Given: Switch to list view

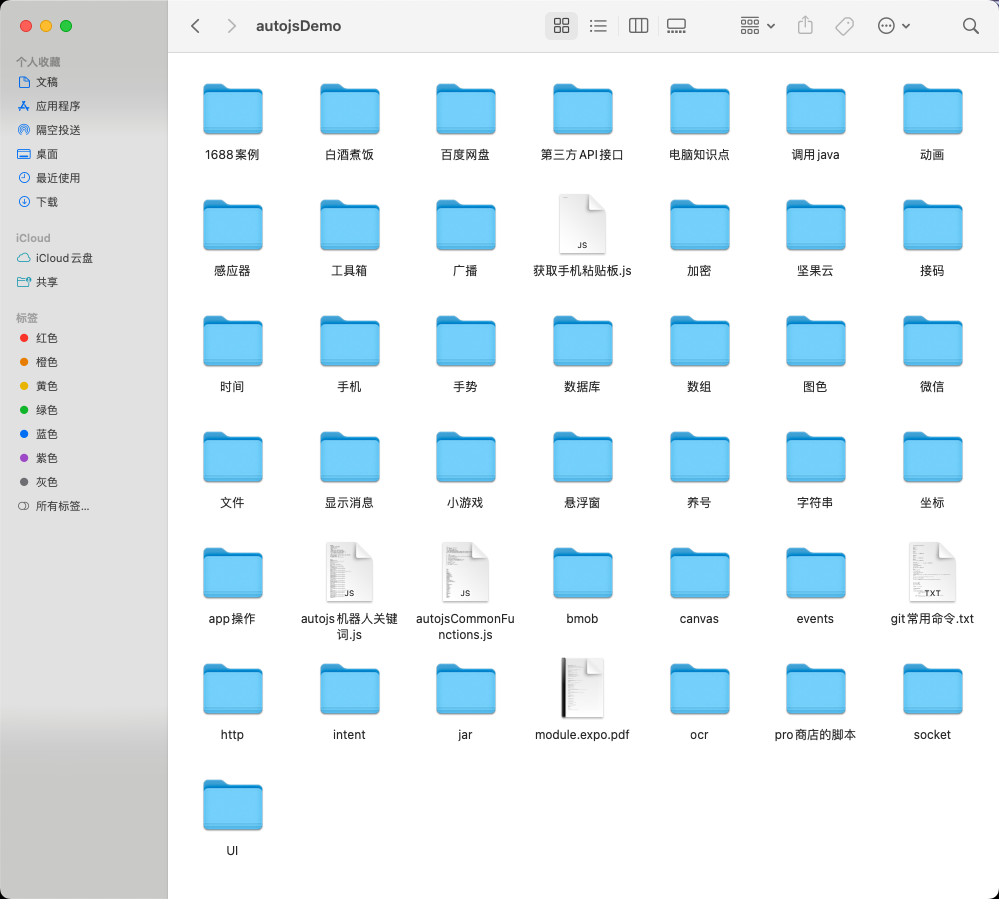Looking at the screenshot, I should click(x=598, y=26).
